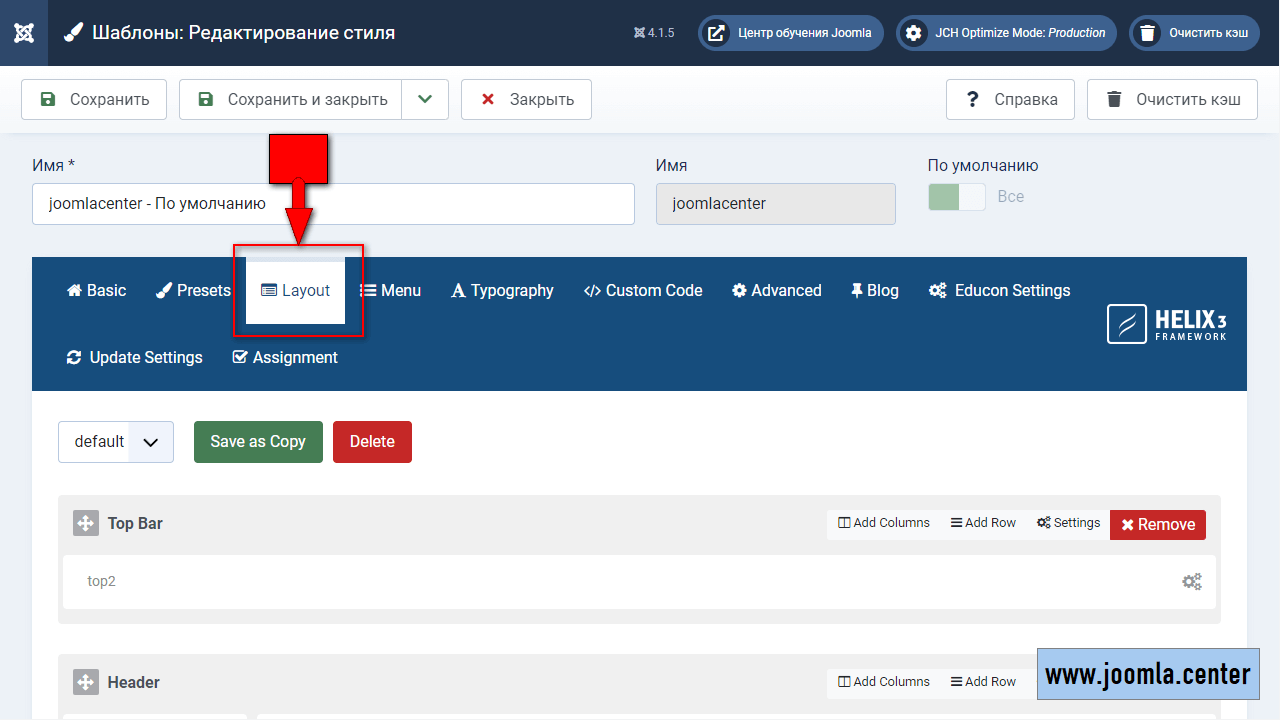
Task: Click the Header row move handle icon
Action: (x=86, y=682)
